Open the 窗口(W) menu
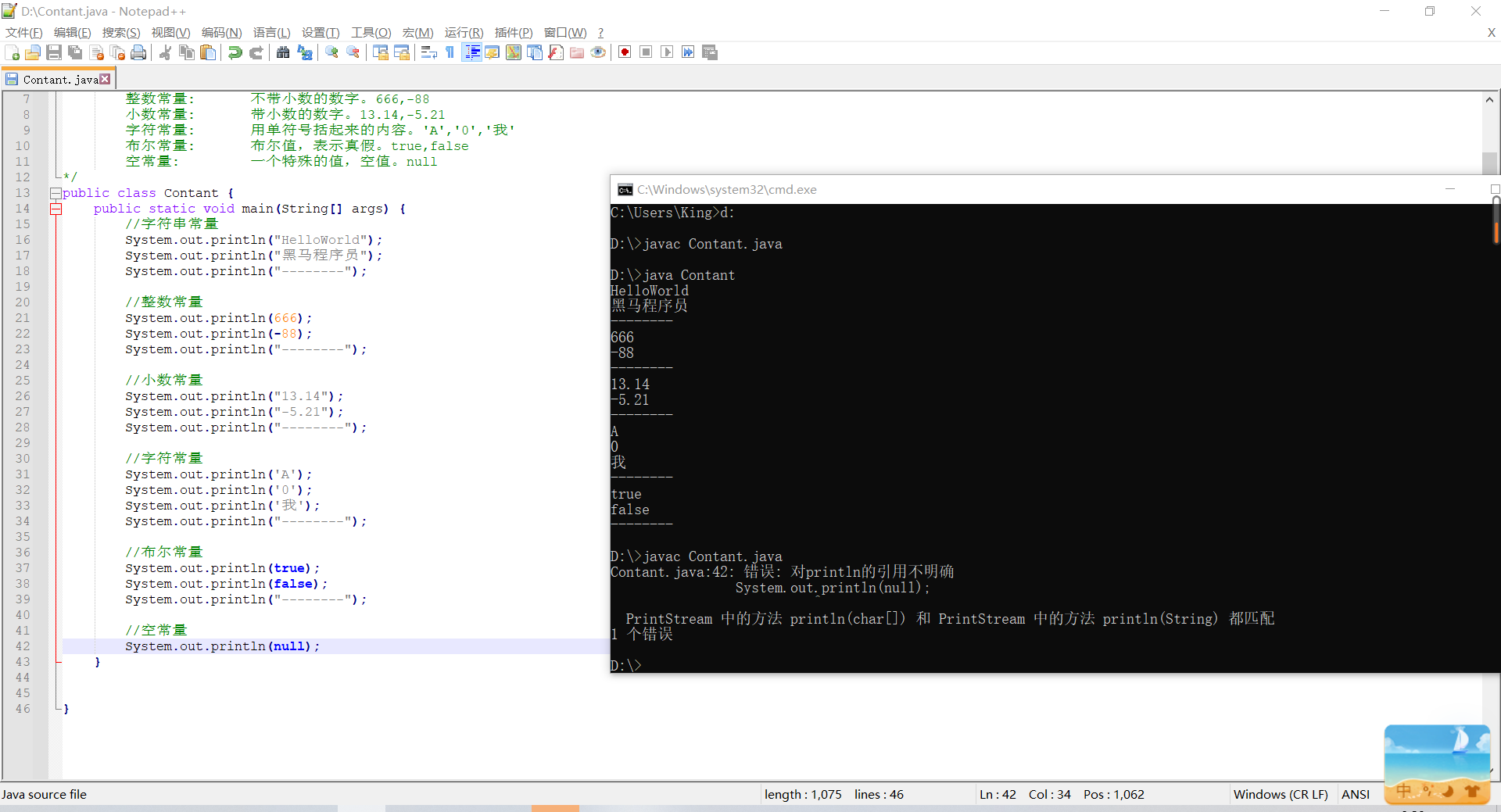 point(565,32)
